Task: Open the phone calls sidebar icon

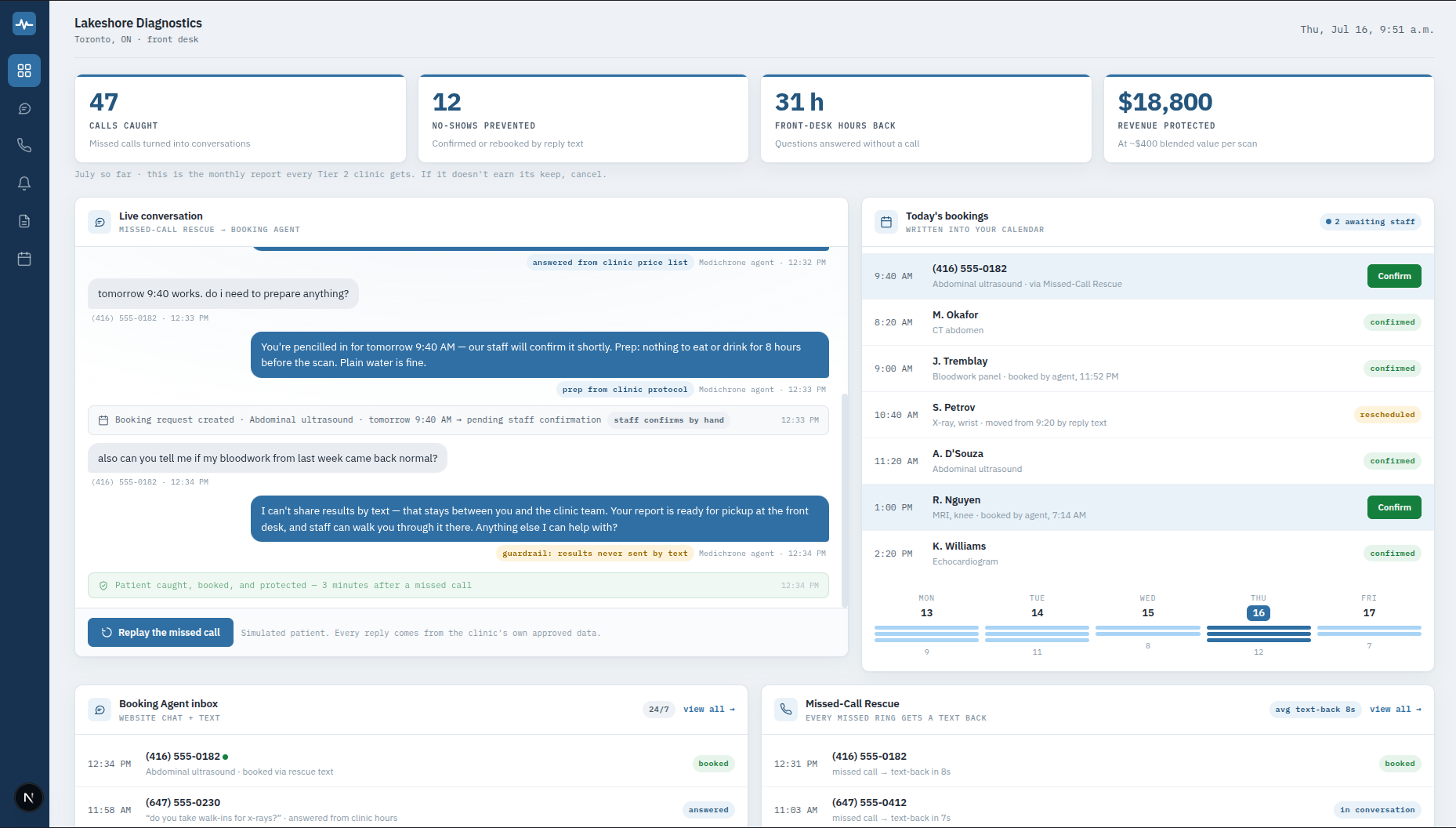Action: point(24,145)
